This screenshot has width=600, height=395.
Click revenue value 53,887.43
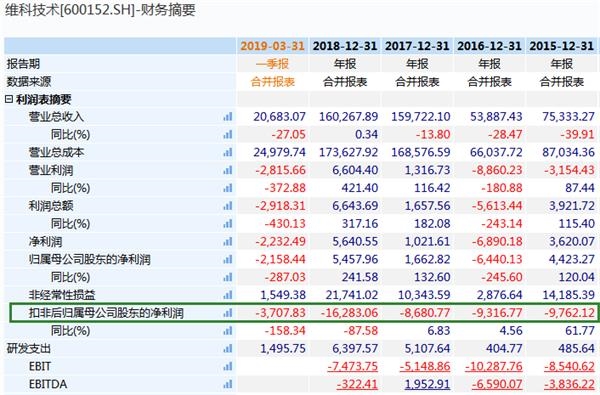click(496, 117)
